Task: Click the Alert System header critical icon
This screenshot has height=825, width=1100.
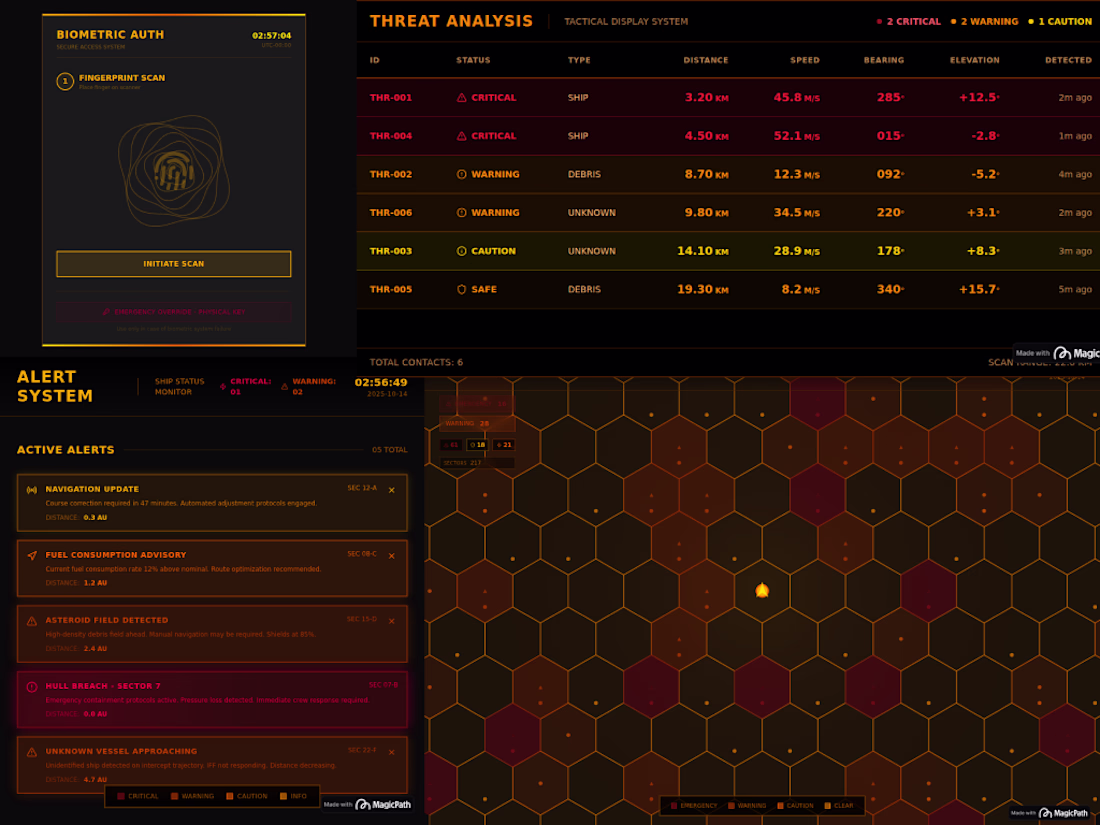Action: pyautogui.click(x=222, y=387)
